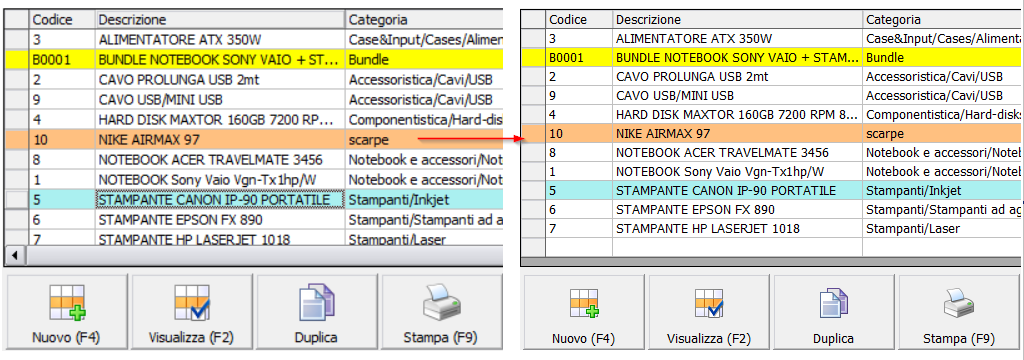The image size is (1024, 360).
Task: Select STAMPANTE CANON IP-90 PORTATILE in left grid
Action: (x=220, y=199)
